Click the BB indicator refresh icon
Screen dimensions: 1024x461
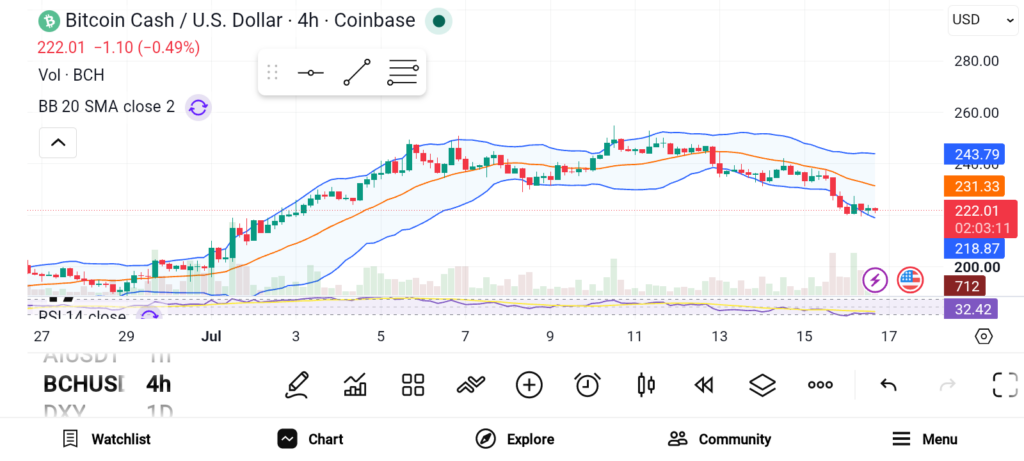pyautogui.click(x=198, y=107)
